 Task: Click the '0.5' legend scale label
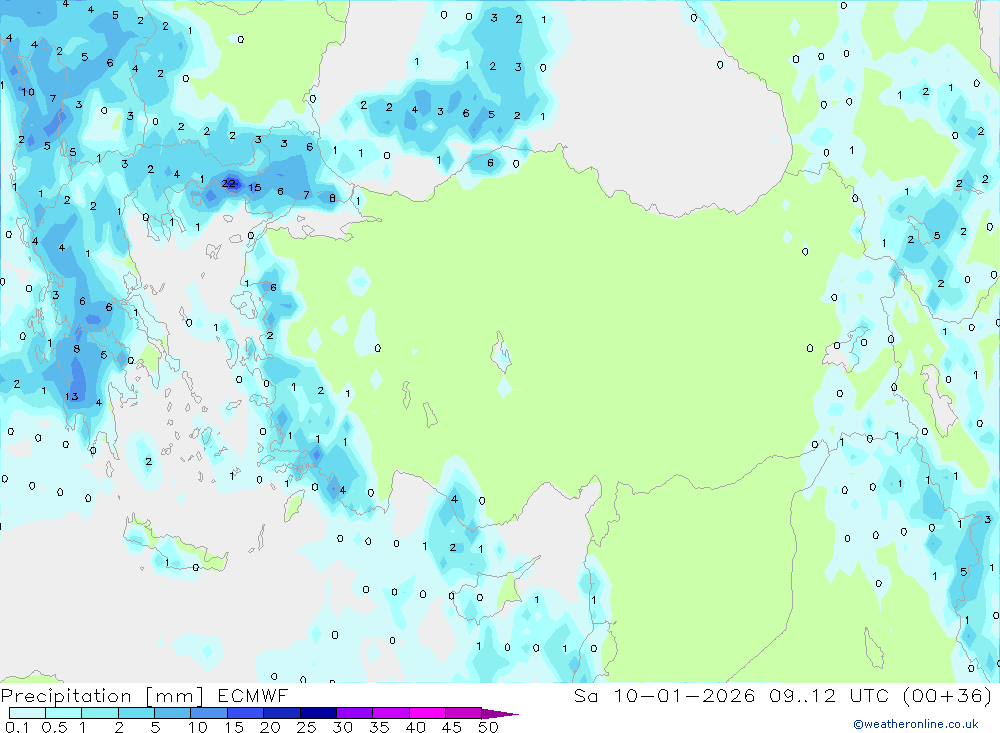click(x=54, y=727)
